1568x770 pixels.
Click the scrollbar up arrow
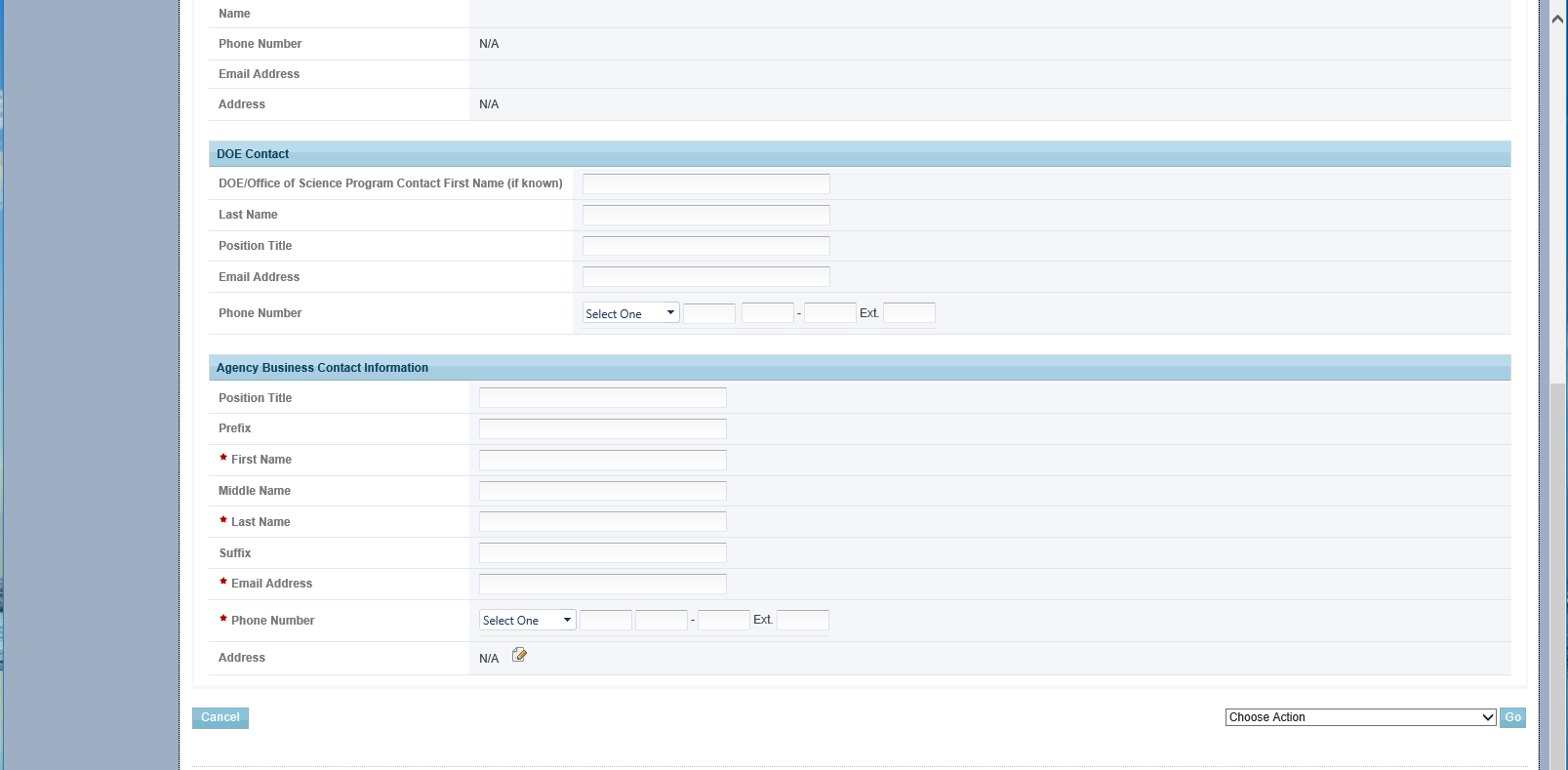pos(1557,19)
